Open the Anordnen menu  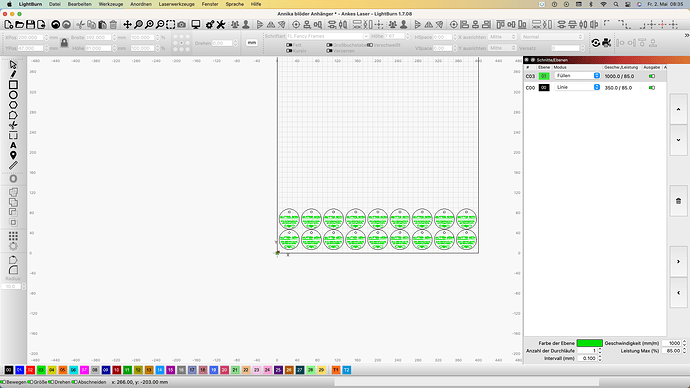[141, 4]
